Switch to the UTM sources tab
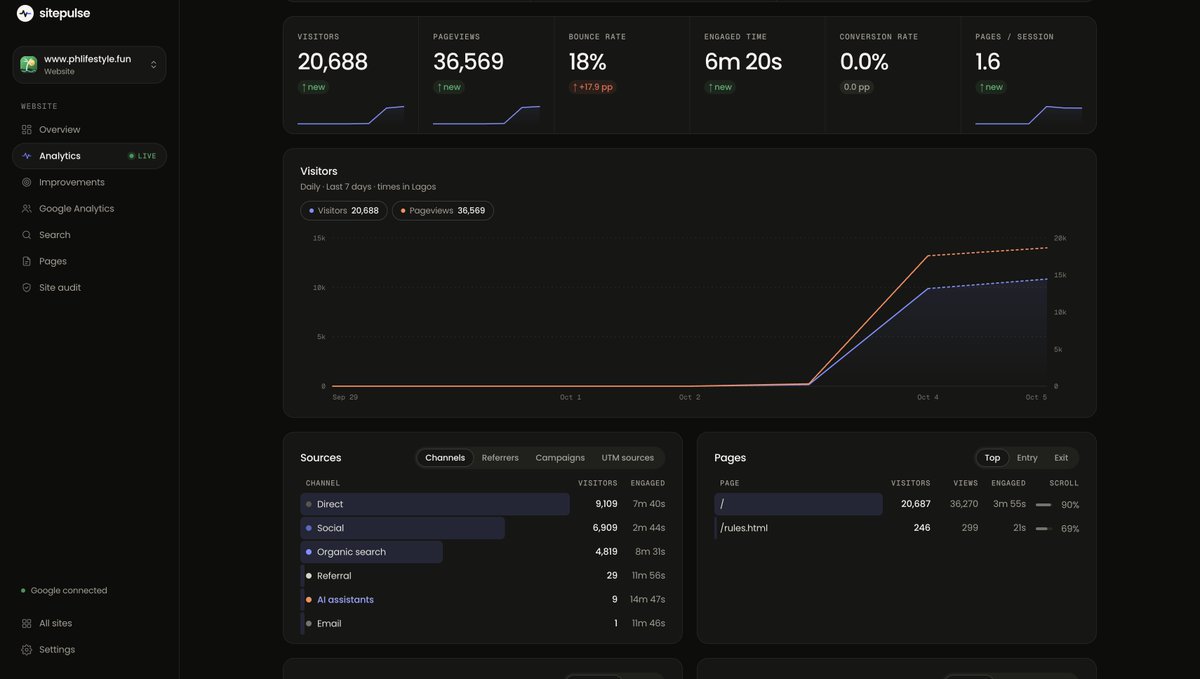Image resolution: width=1200 pixels, height=679 pixels. [x=628, y=458]
